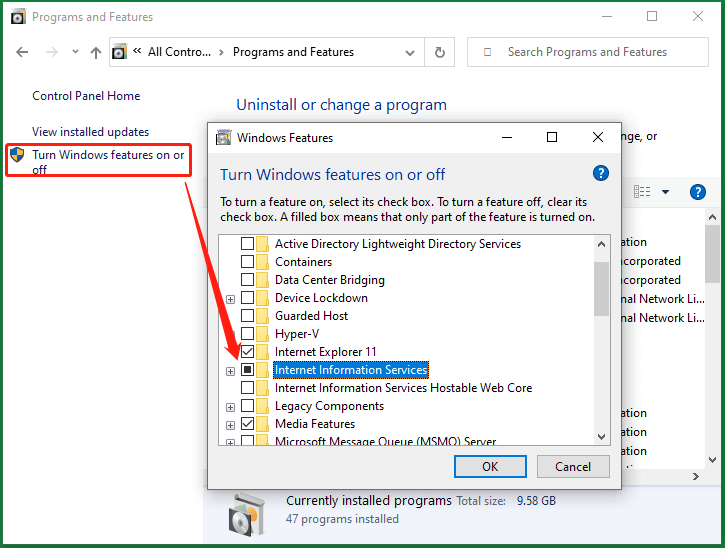Screen dimensions: 725x548
Task: Open the recent locations chevron
Action: point(75,52)
